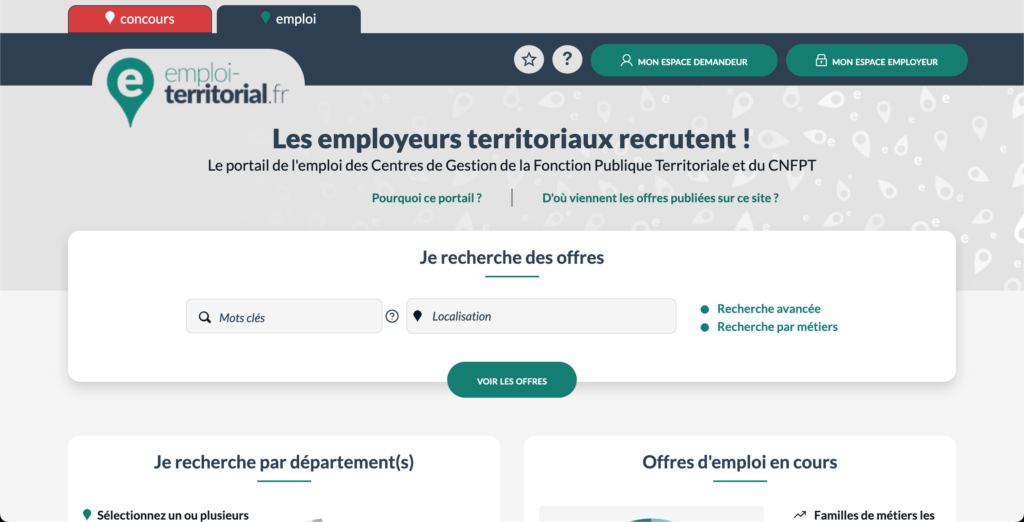This screenshot has width=1024, height=522.
Task: Click the Voir les offres button
Action: click(x=512, y=380)
